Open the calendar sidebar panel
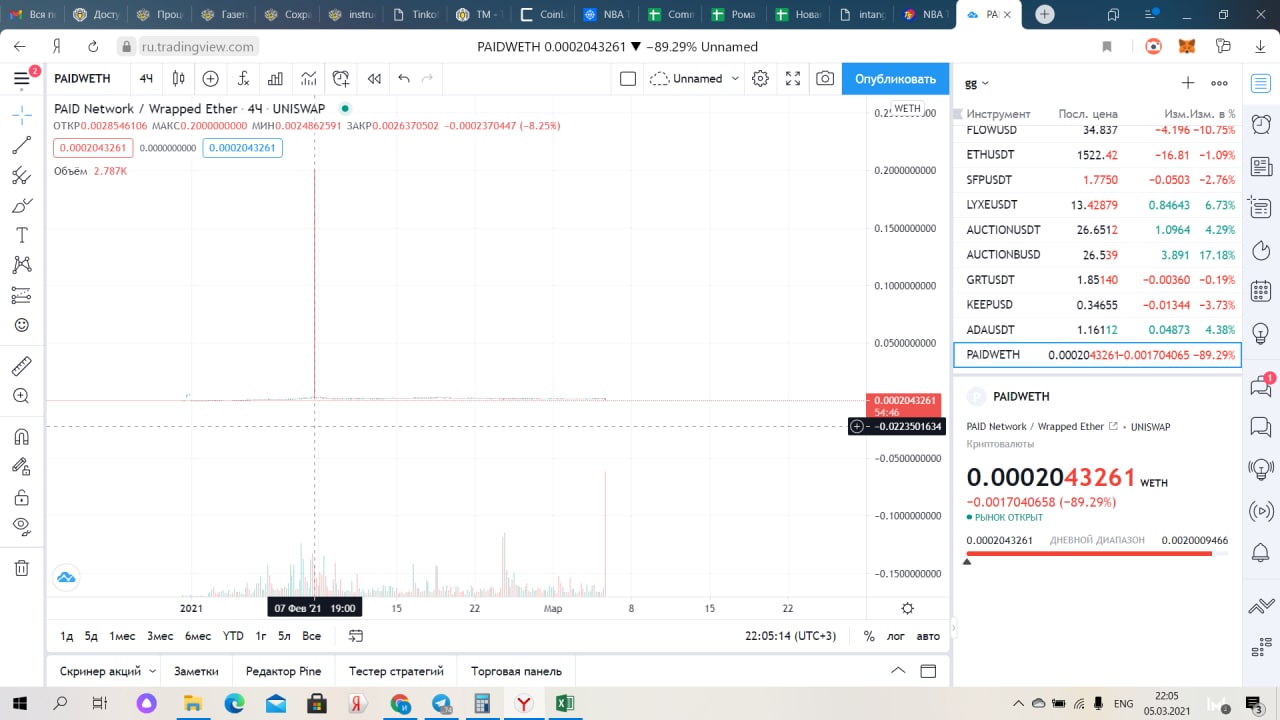This screenshot has width=1280, height=720. [x=1261, y=290]
